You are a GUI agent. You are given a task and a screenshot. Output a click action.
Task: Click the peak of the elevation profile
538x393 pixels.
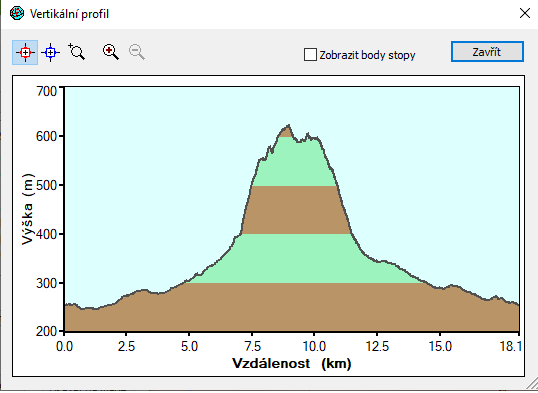tap(289, 125)
